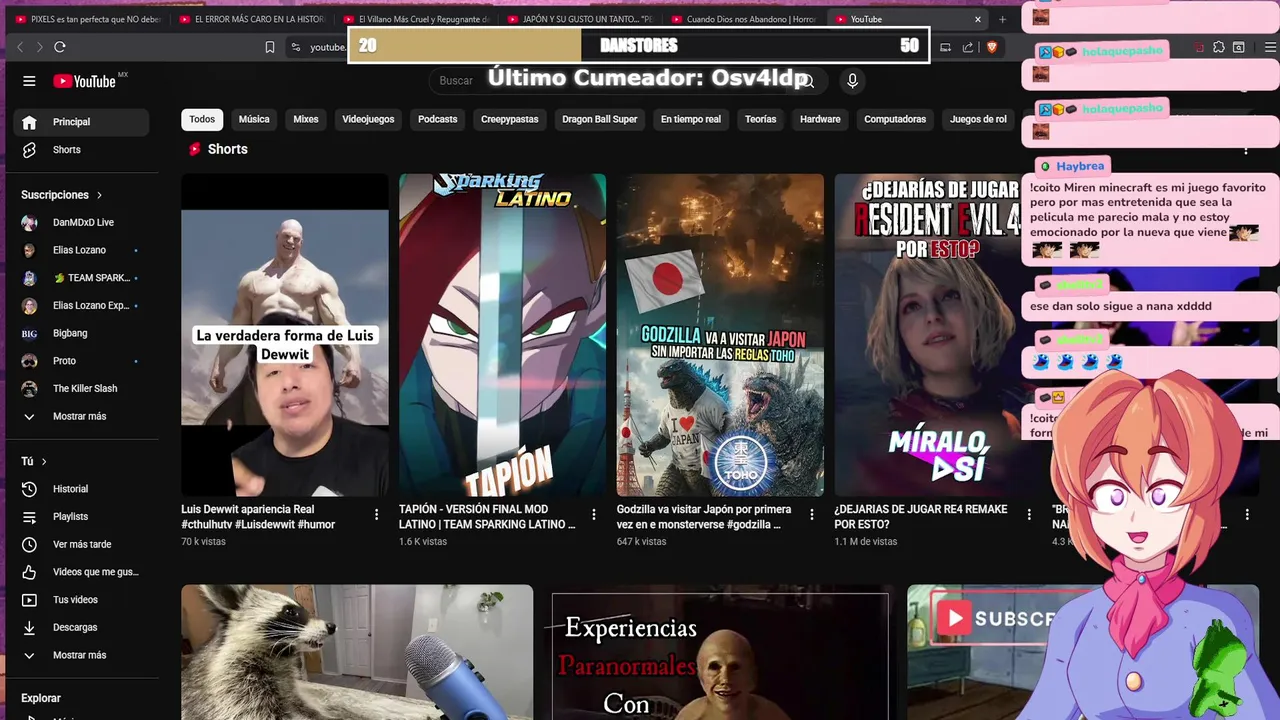
Task: Open the Shorts shelf three-dot menu
Action: point(1246,149)
